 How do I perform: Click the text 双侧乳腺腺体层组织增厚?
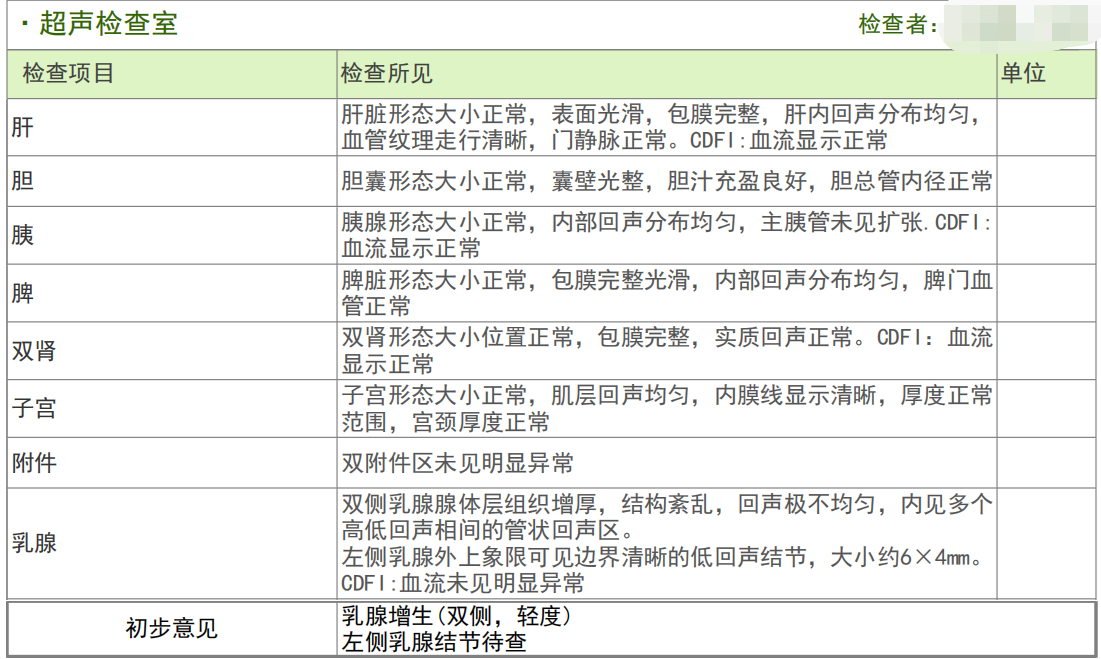tap(469, 504)
